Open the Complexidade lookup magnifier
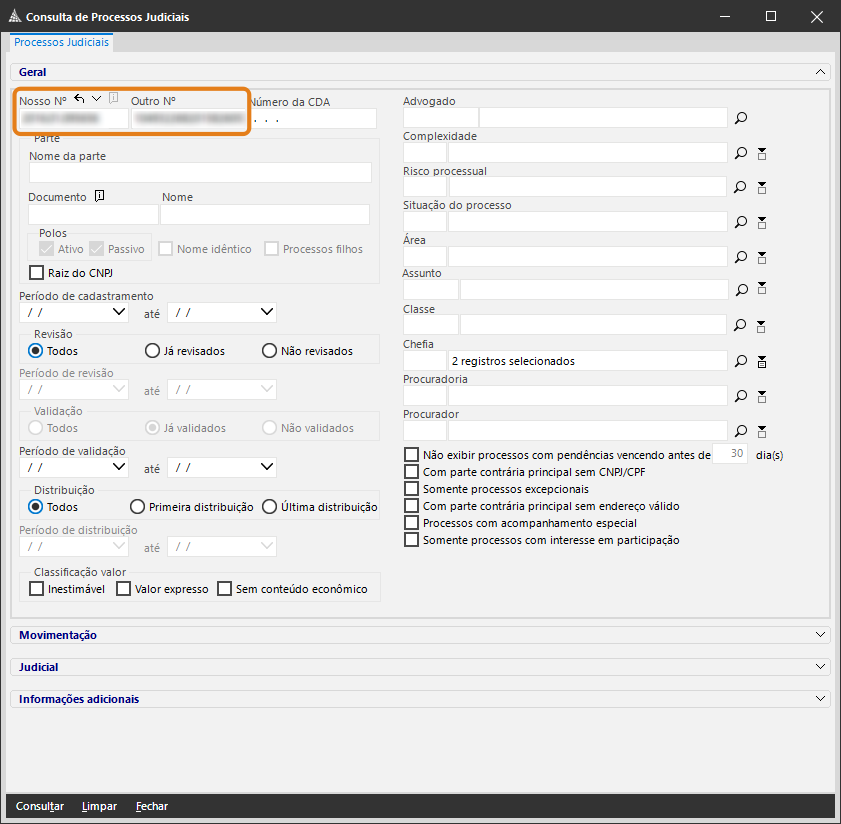 click(741, 153)
